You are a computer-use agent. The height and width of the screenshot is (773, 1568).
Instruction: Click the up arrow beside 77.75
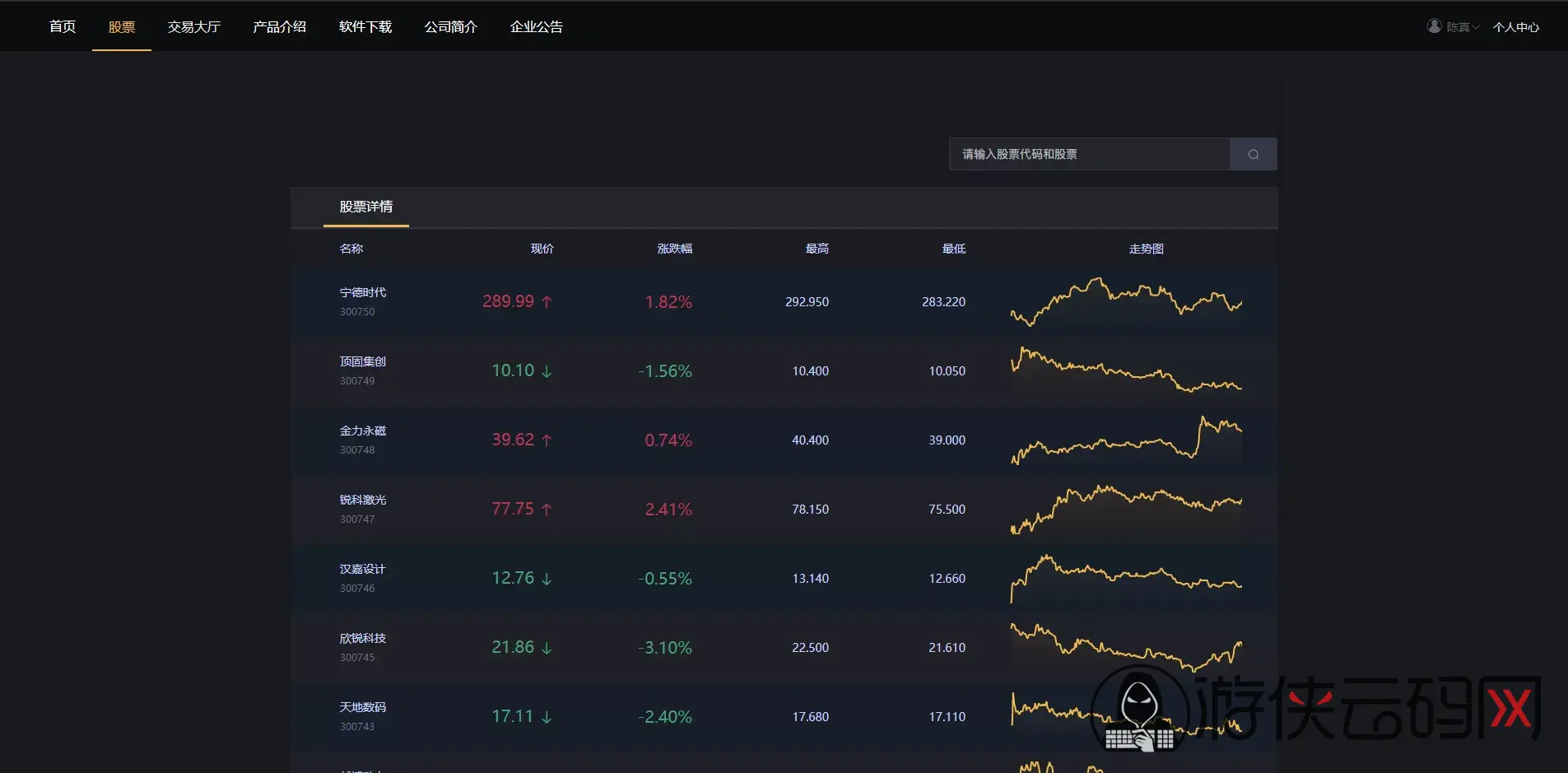click(x=547, y=510)
